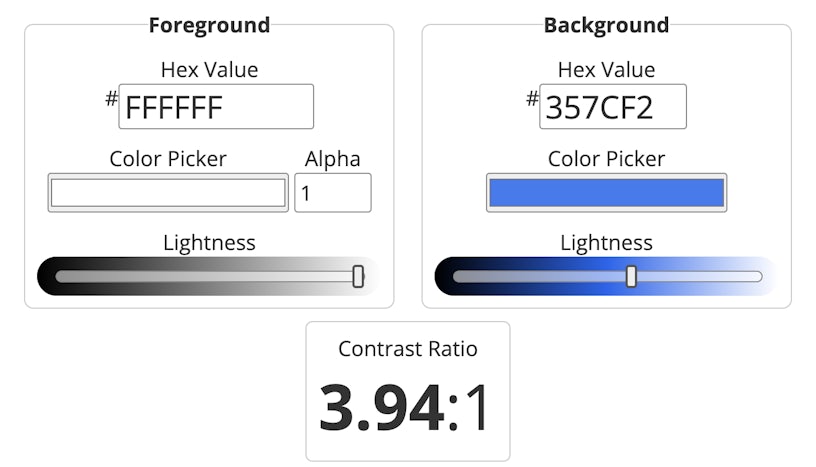
Task: Click the Foreground hex value input field
Action: pos(216,107)
